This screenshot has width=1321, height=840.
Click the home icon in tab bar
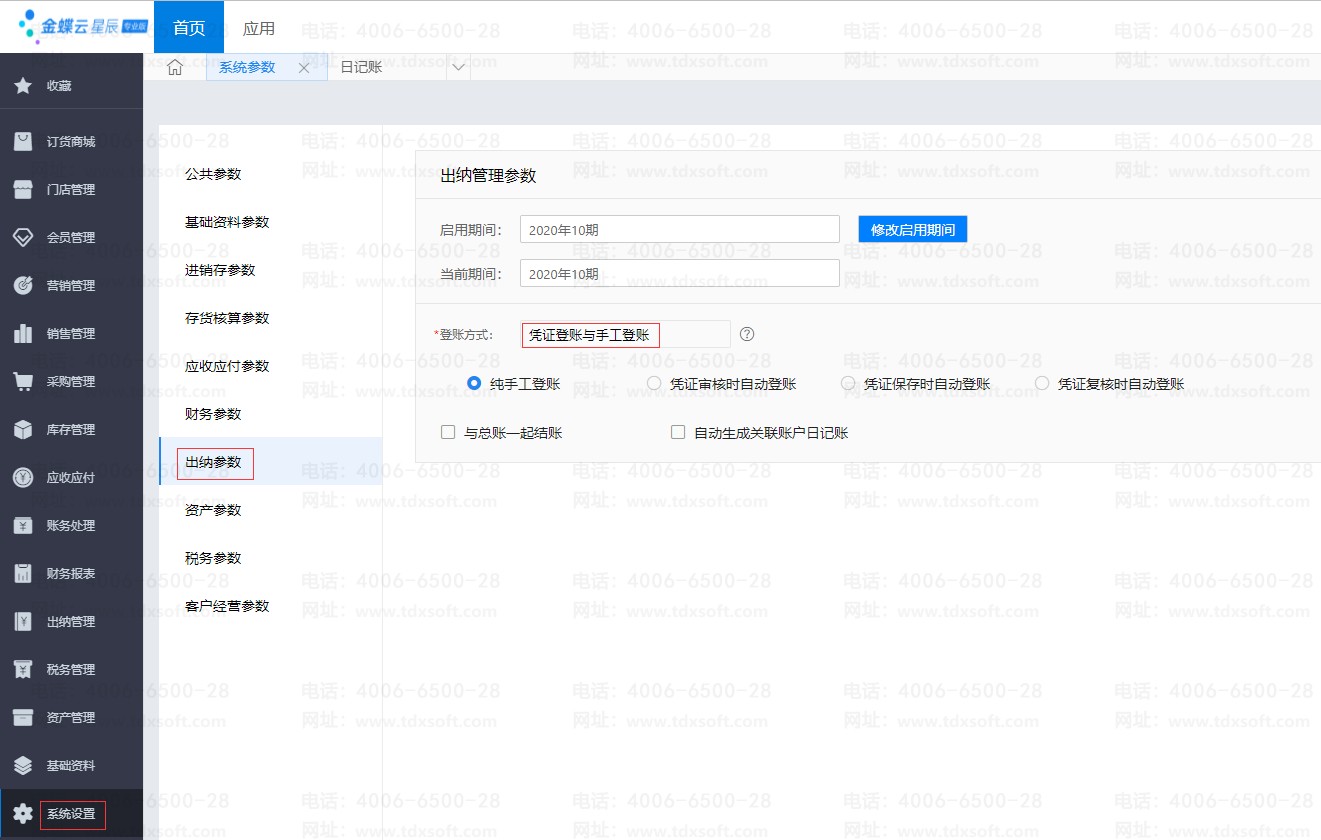point(175,67)
